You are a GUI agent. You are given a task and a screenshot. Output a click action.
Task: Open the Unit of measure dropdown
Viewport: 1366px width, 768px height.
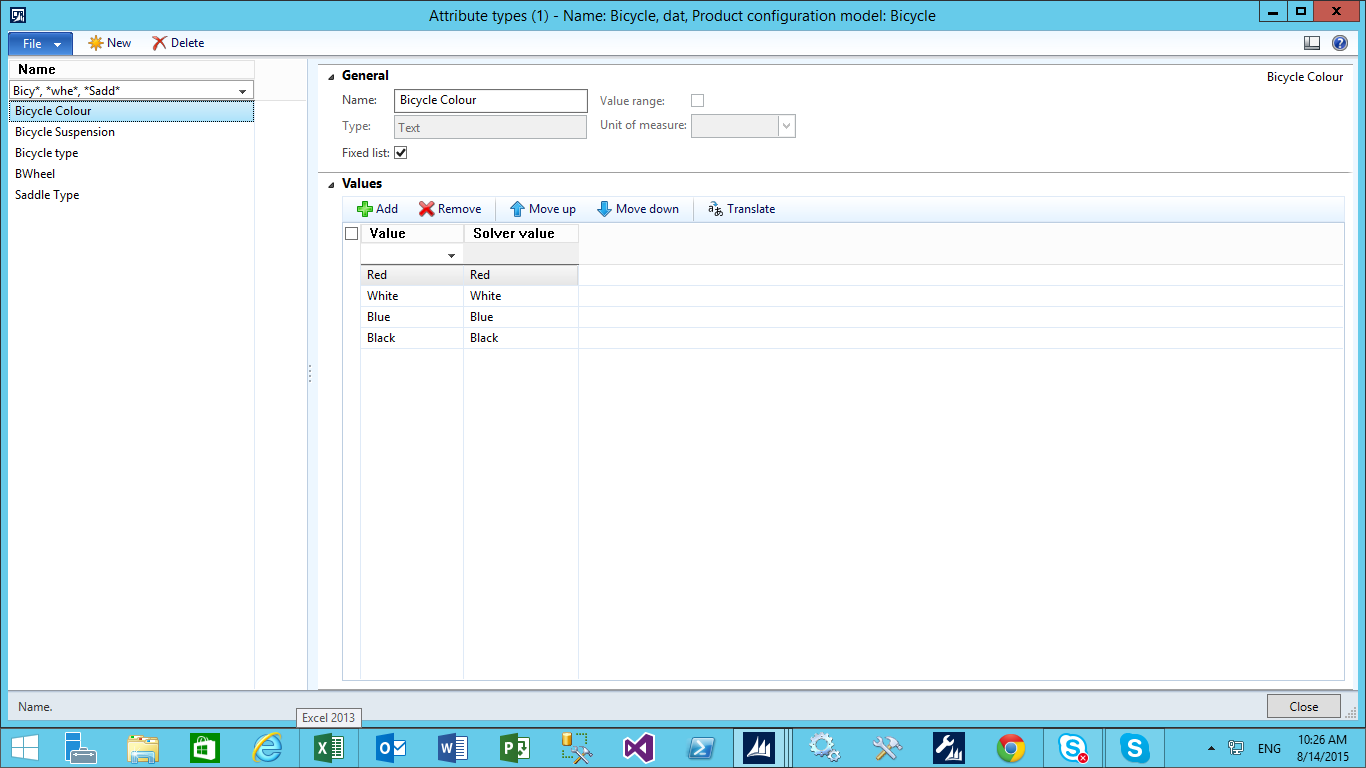click(x=787, y=126)
